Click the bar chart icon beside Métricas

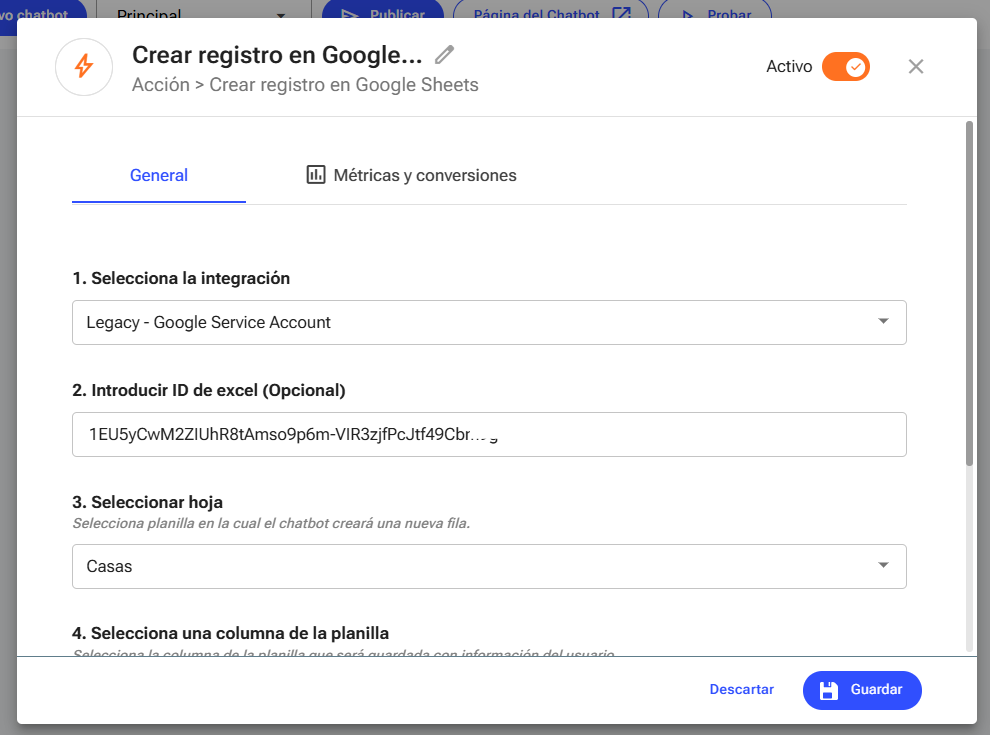tap(316, 174)
